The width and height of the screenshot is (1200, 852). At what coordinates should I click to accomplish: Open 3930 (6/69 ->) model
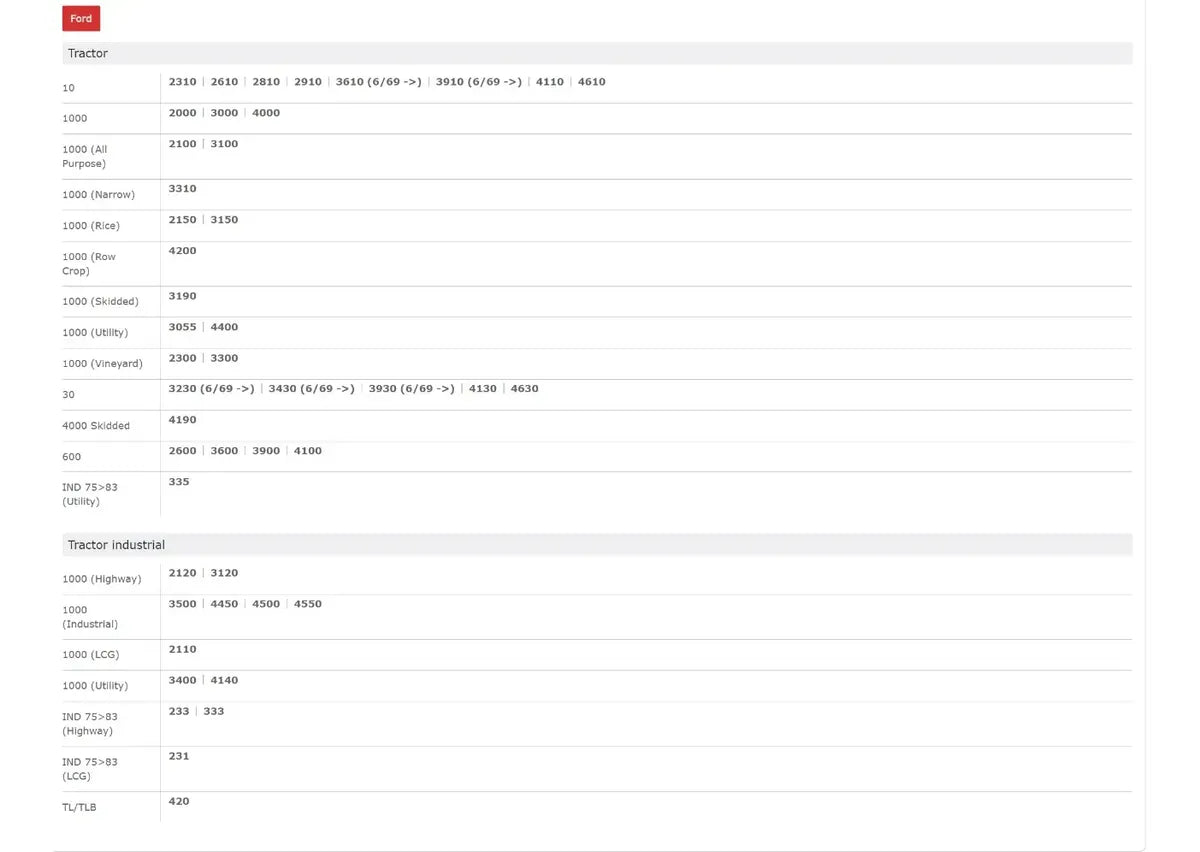click(x=412, y=389)
